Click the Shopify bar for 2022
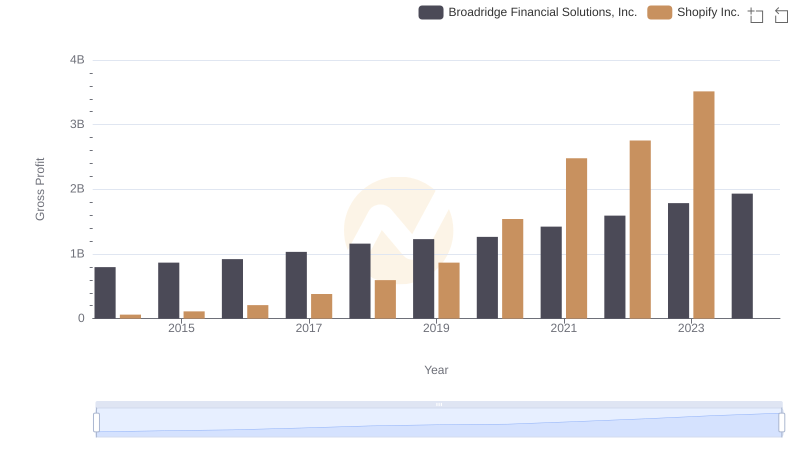The image size is (800, 461). coord(640,229)
